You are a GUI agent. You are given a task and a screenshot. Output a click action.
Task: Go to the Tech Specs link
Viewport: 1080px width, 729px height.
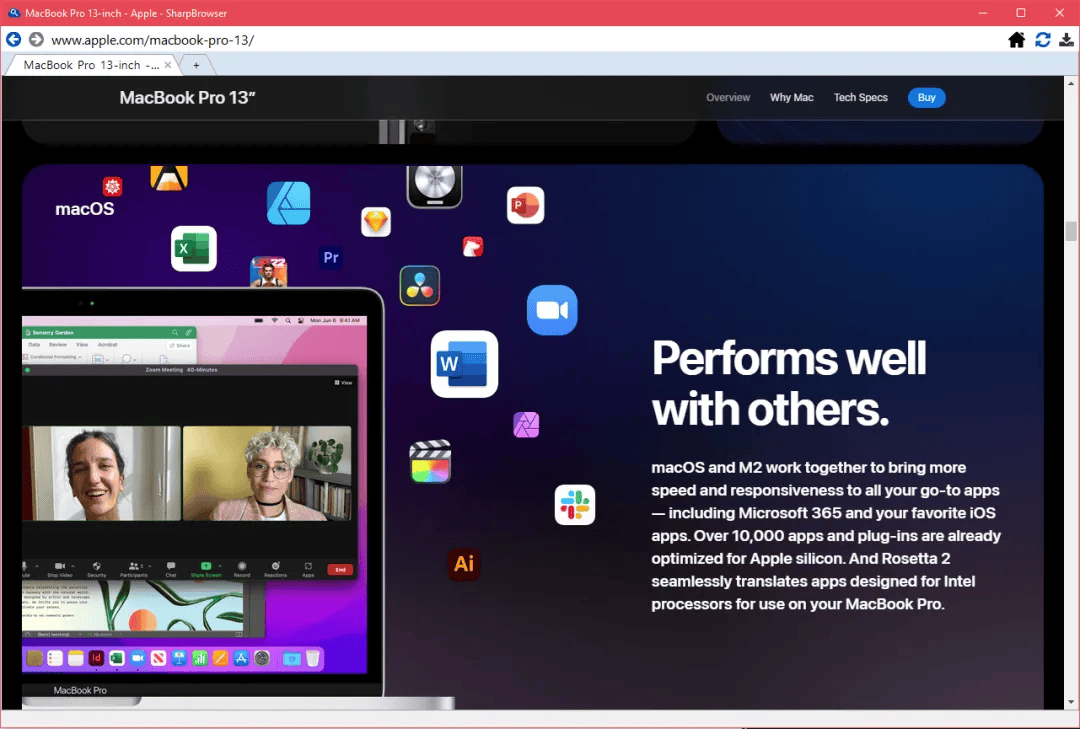tap(860, 98)
